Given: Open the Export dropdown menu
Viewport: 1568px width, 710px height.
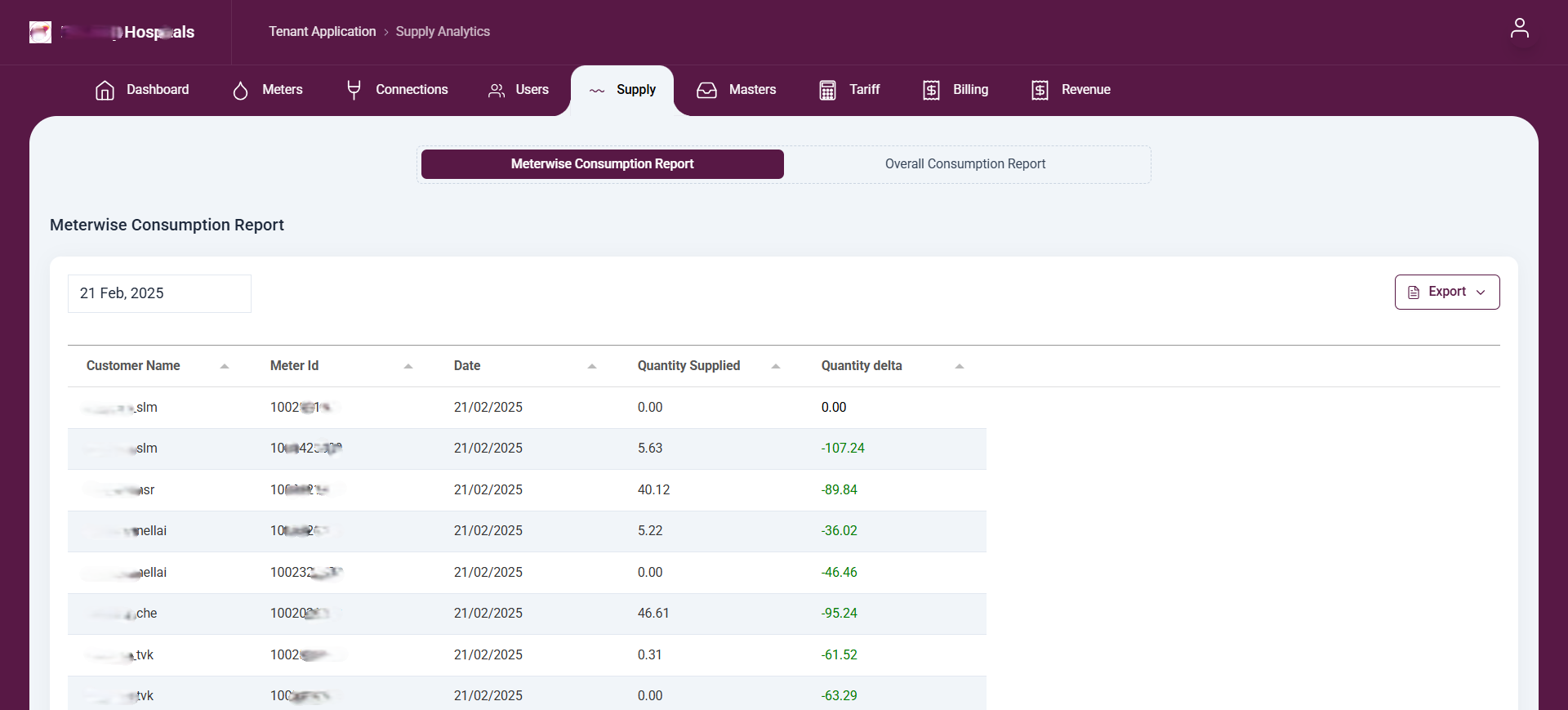Looking at the screenshot, I should pos(1446,292).
